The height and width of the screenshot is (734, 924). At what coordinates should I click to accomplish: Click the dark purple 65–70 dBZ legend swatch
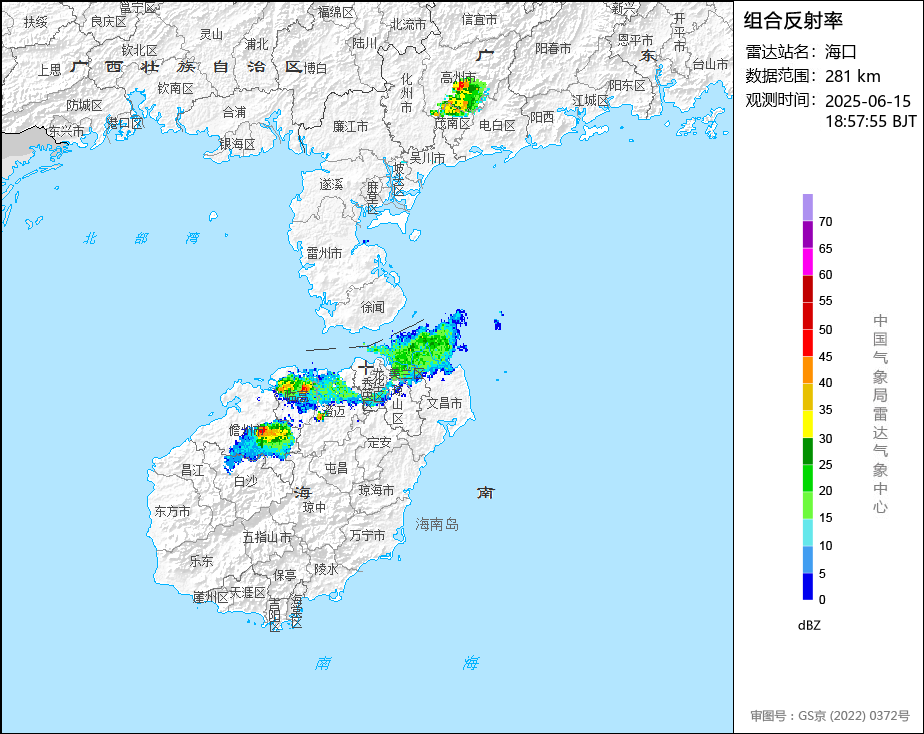coord(807,234)
